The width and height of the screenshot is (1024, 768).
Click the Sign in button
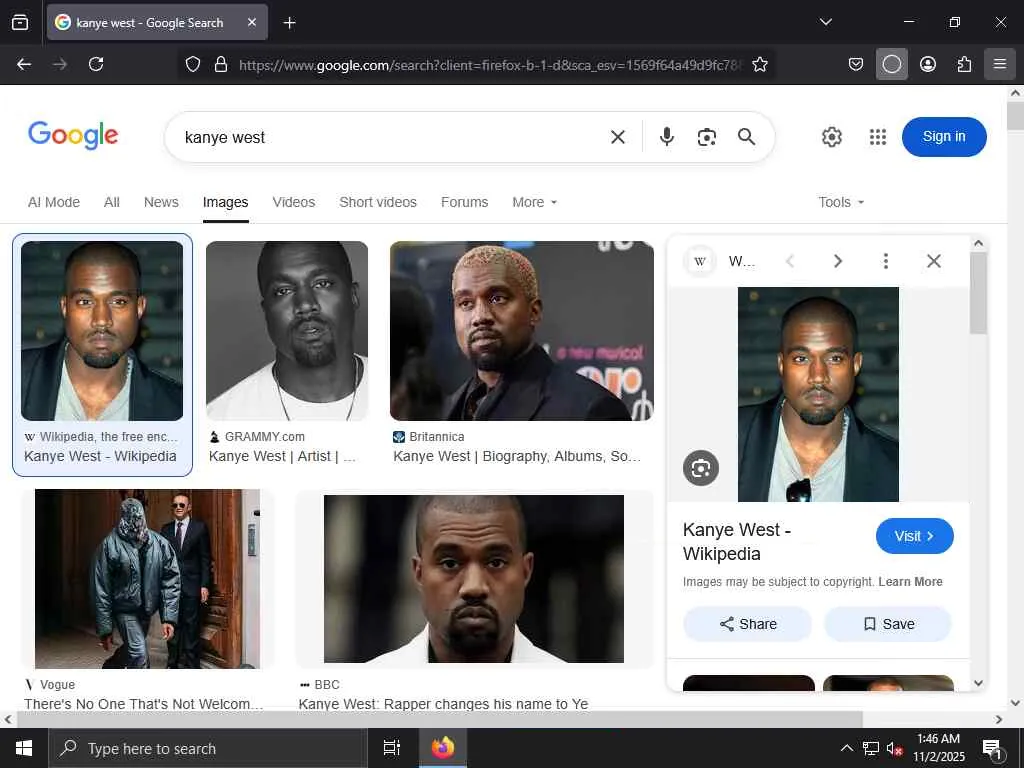click(944, 137)
